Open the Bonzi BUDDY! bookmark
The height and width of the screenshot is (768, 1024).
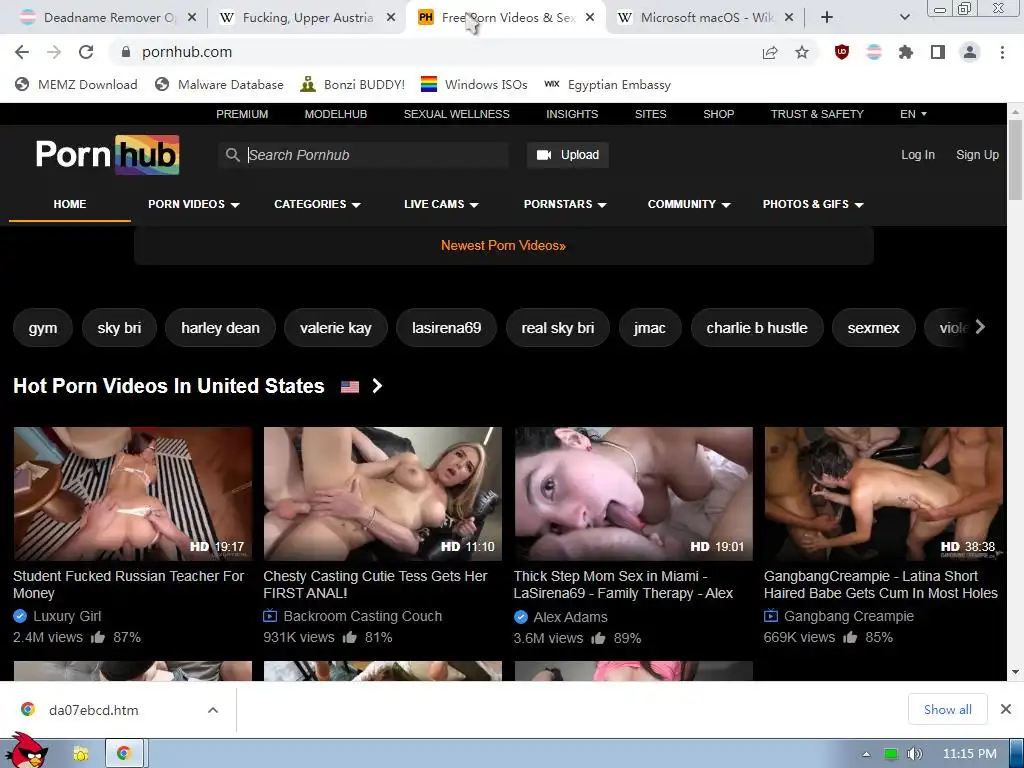coord(353,84)
